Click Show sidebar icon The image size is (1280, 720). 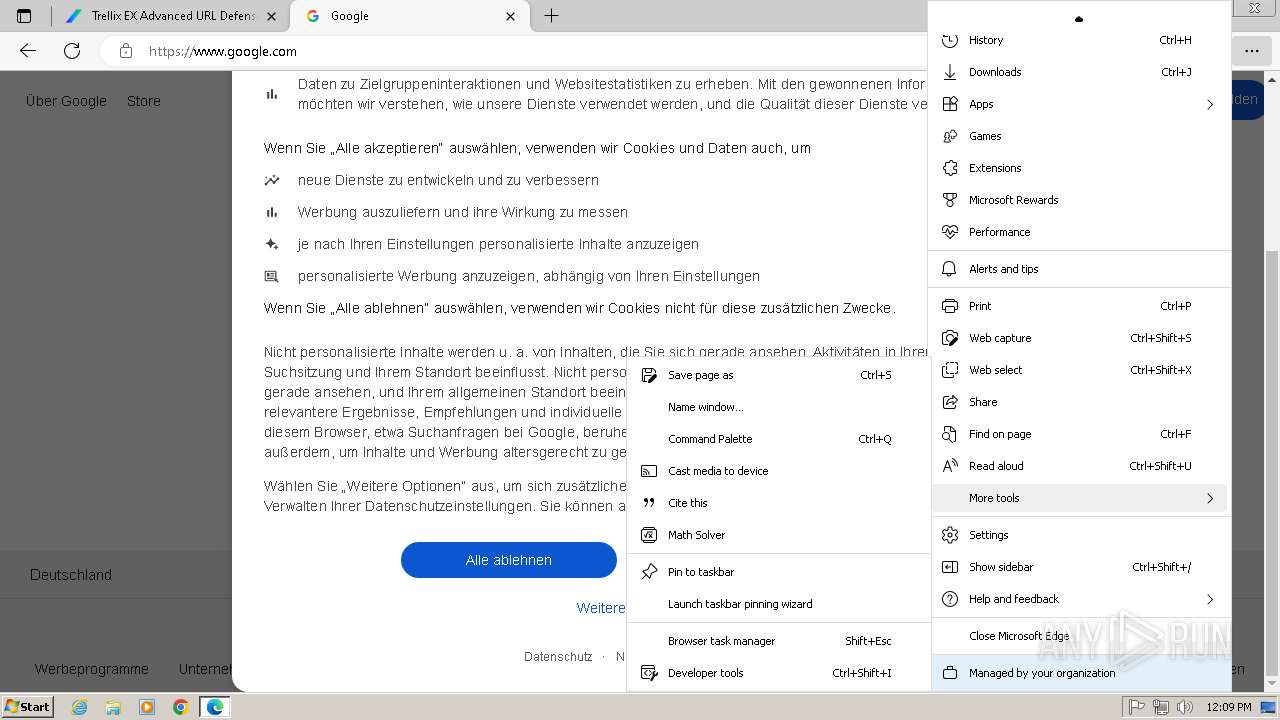point(950,567)
